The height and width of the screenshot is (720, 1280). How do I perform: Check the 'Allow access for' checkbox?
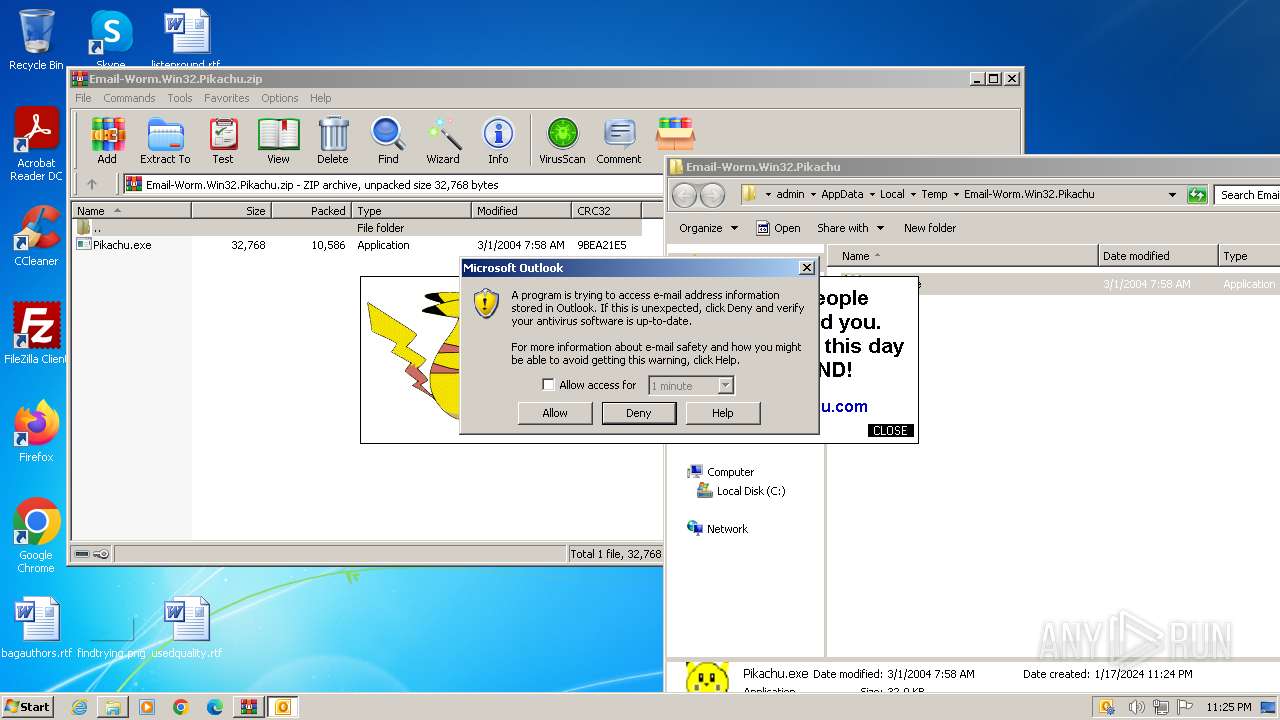coord(548,385)
